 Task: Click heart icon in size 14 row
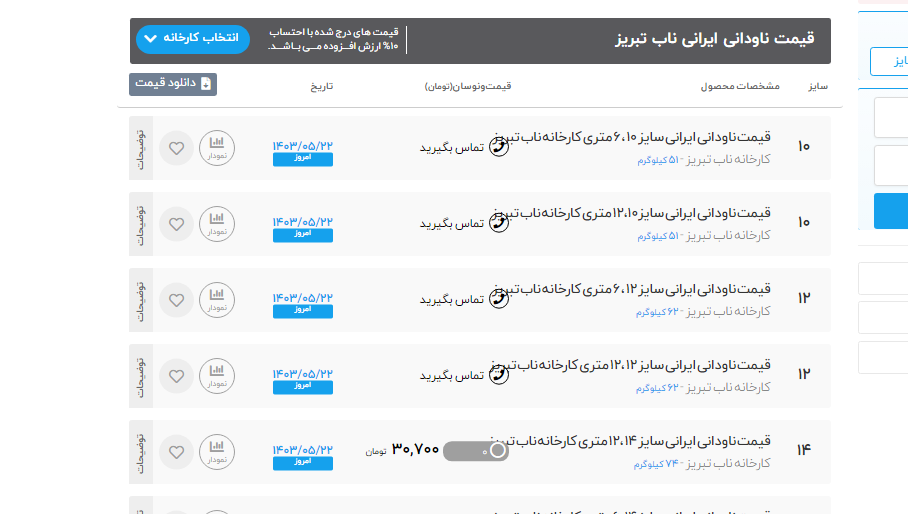pyautogui.click(x=177, y=452)
